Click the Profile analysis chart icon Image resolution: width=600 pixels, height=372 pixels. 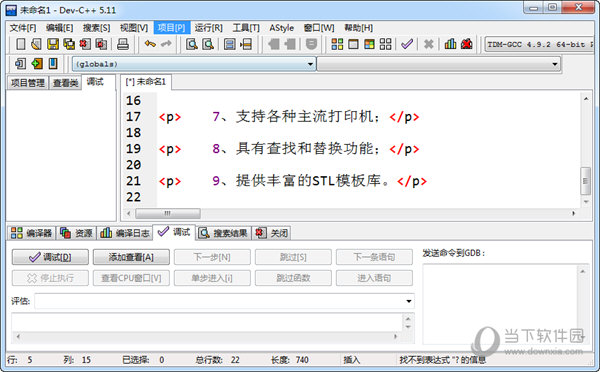click(x=450, y=44)
